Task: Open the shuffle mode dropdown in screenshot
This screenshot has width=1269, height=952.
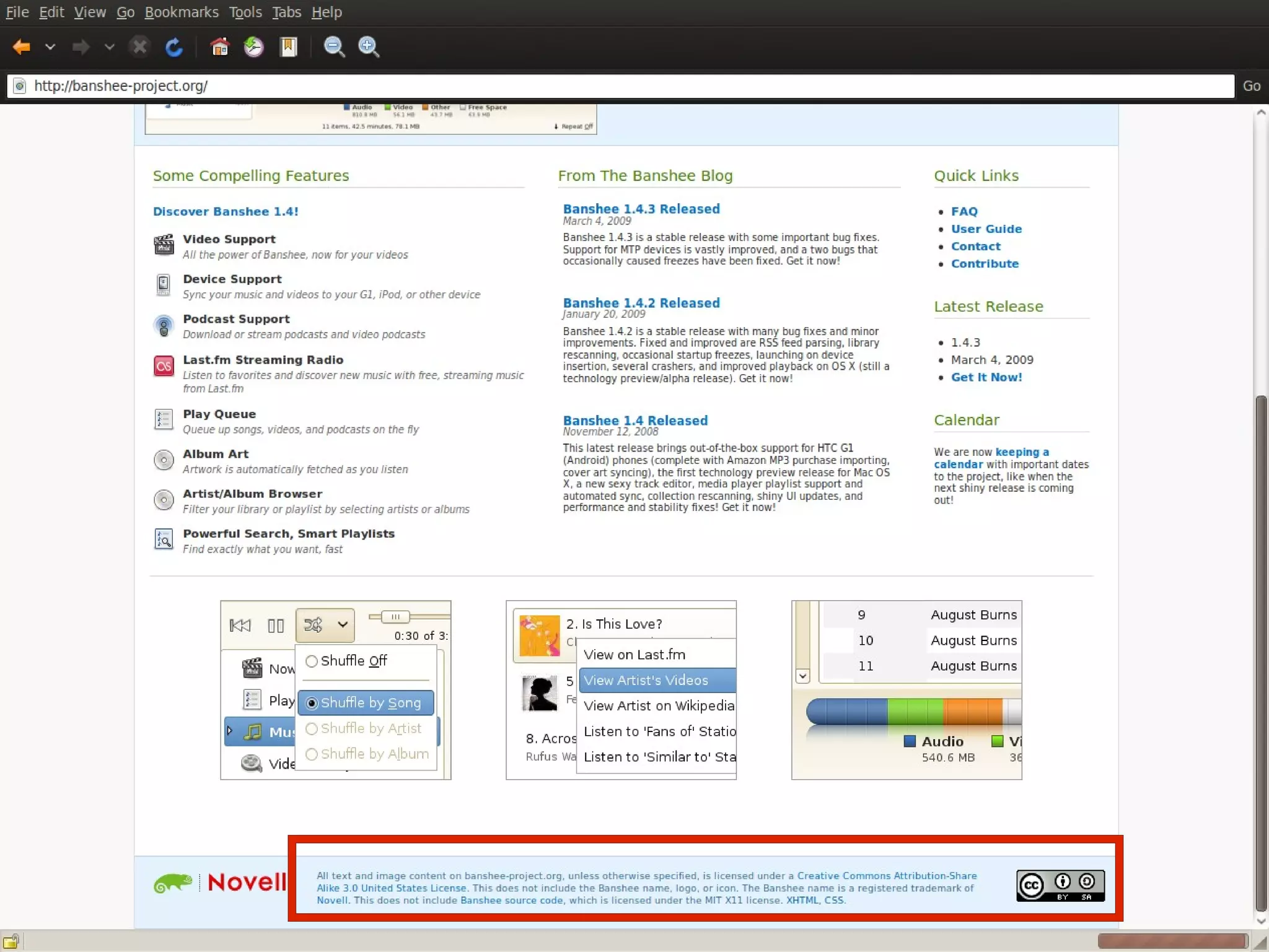Action: [342, 625]
